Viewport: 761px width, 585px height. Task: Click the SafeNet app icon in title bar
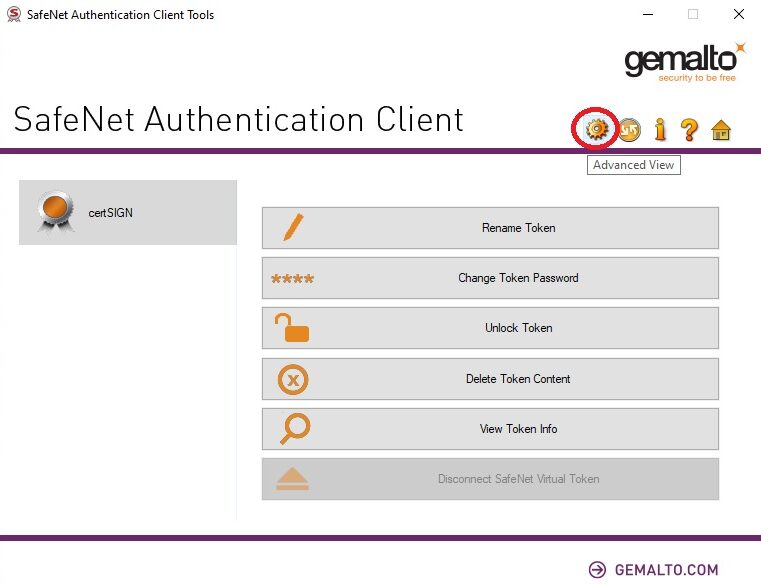13,15
